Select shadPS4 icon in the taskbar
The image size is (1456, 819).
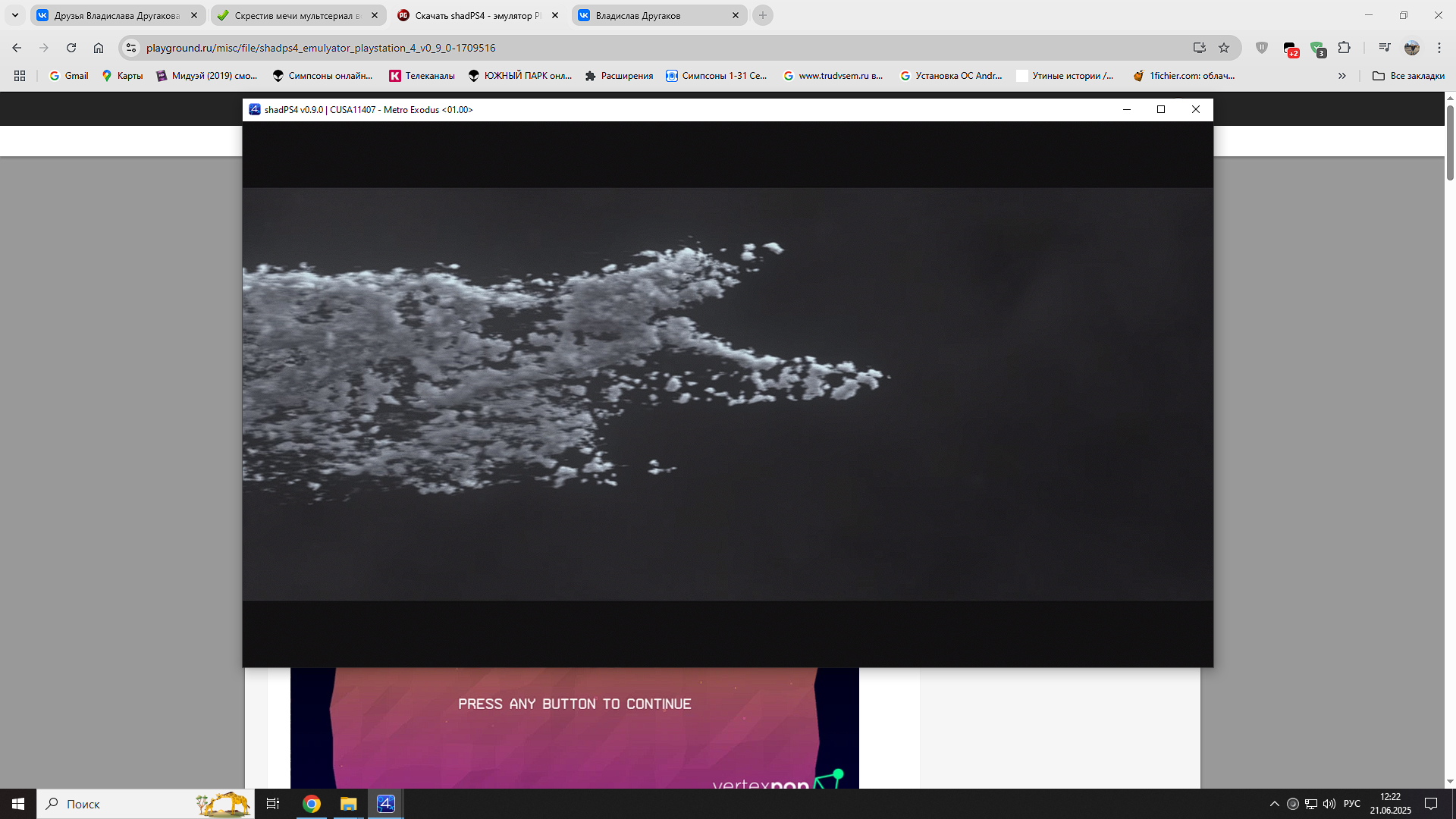(x=386, y=804)
